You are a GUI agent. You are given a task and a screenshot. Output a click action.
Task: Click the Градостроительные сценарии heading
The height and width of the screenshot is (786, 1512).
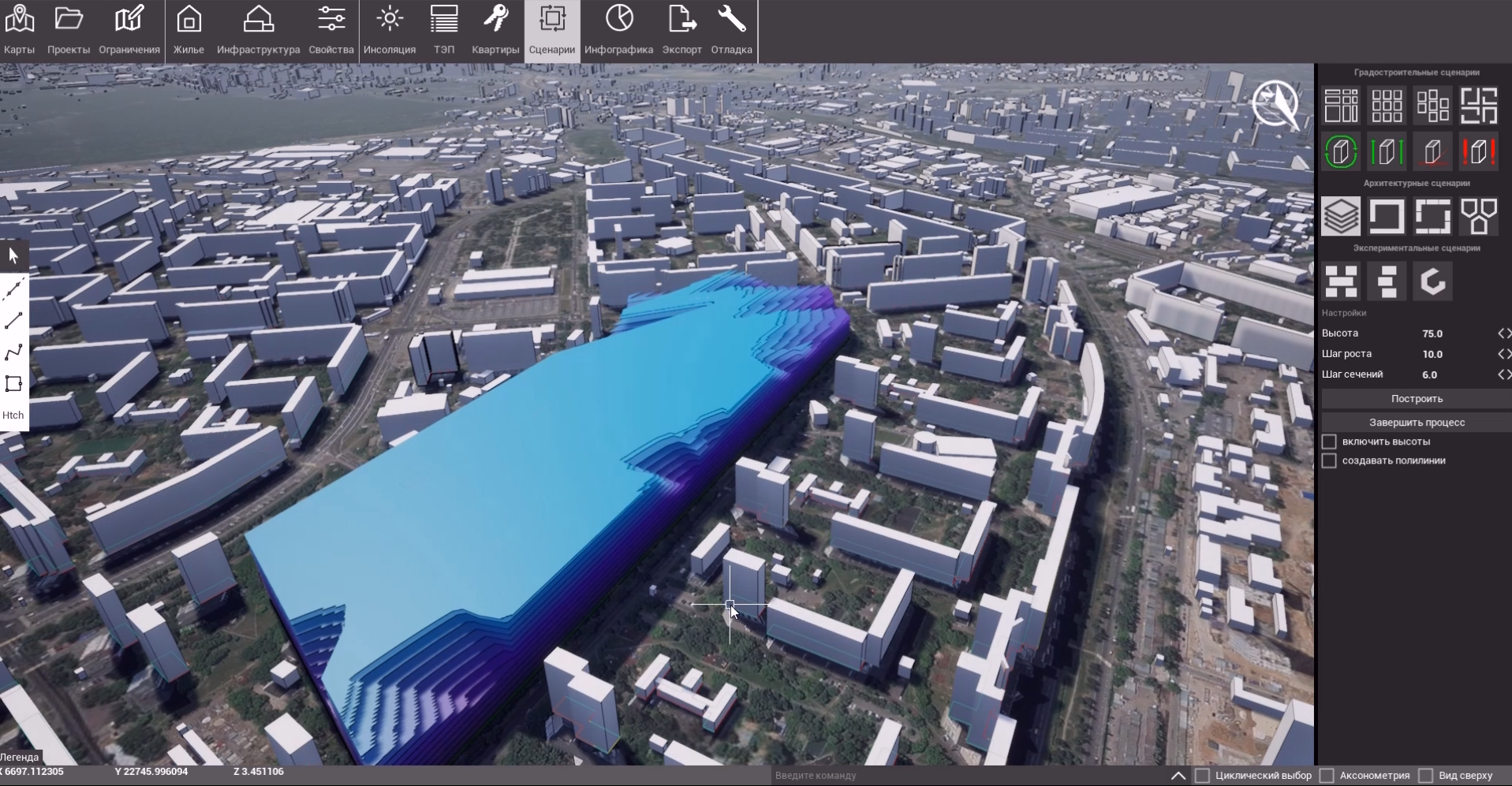pos(1417,73)
